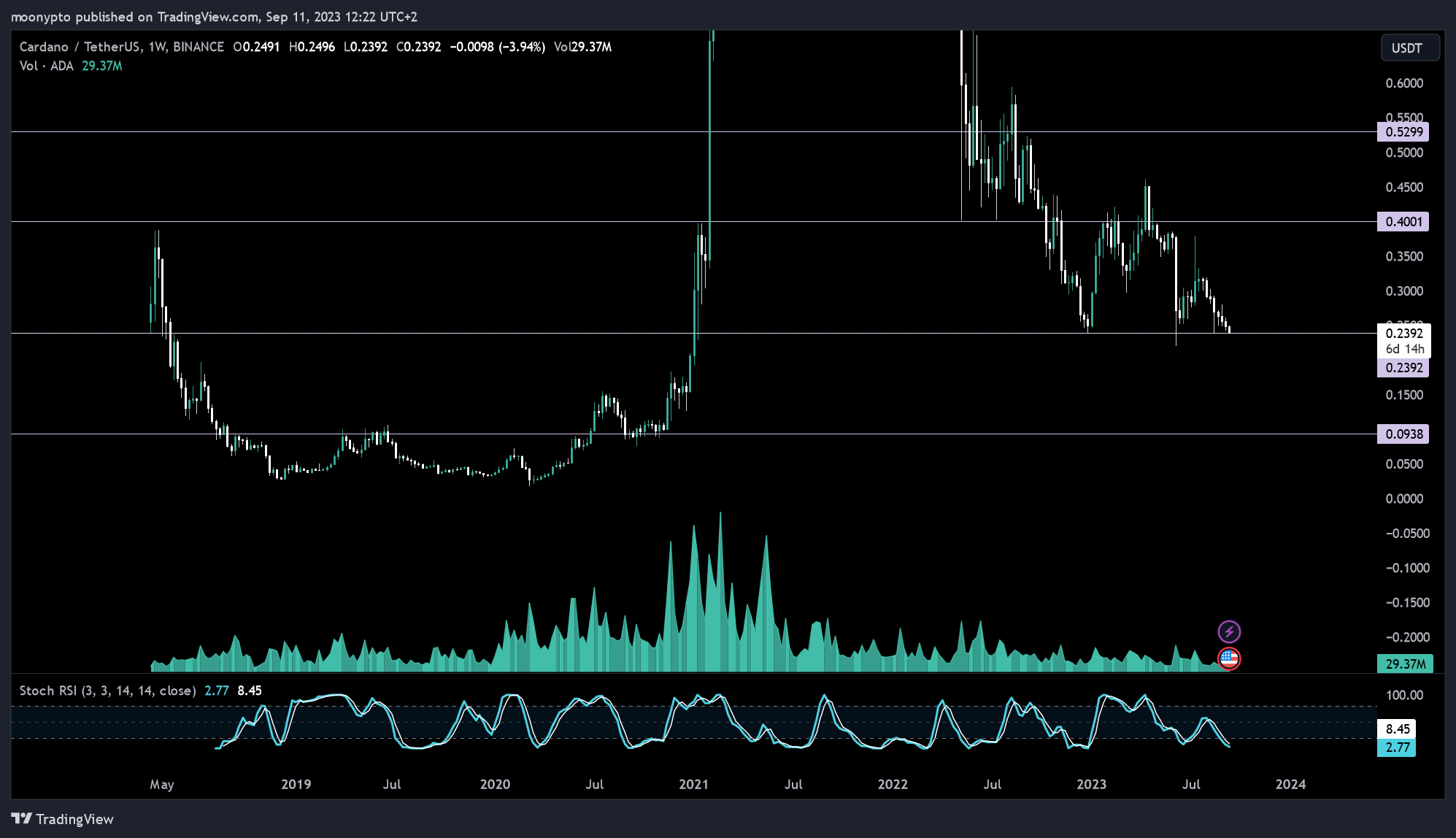Click the purple lightning bolt event icon
The width and height of the screenshot is (1456, 838).
click(1229, 631)
